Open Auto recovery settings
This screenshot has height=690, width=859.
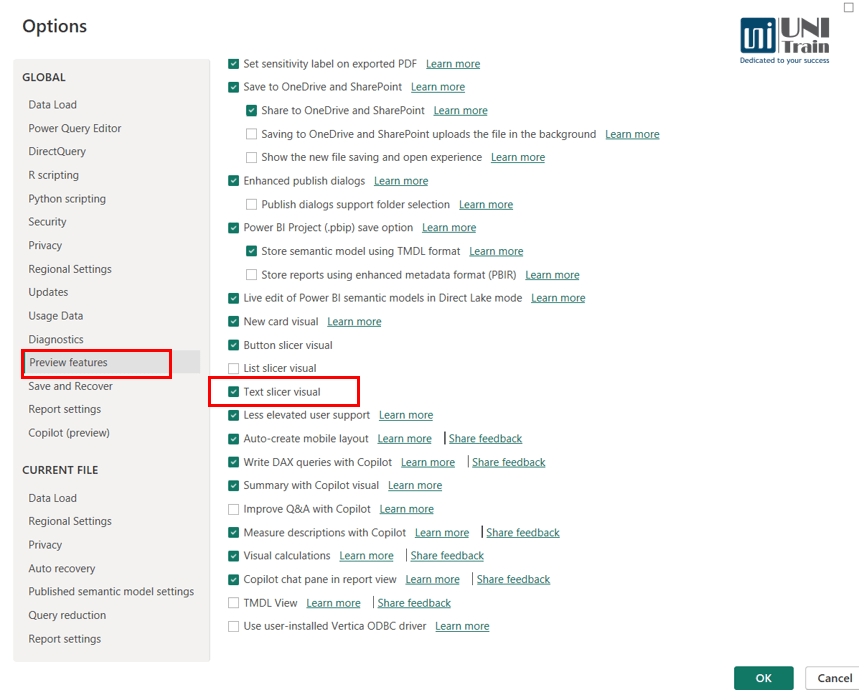pyautogui.click(x=61, y=568)
